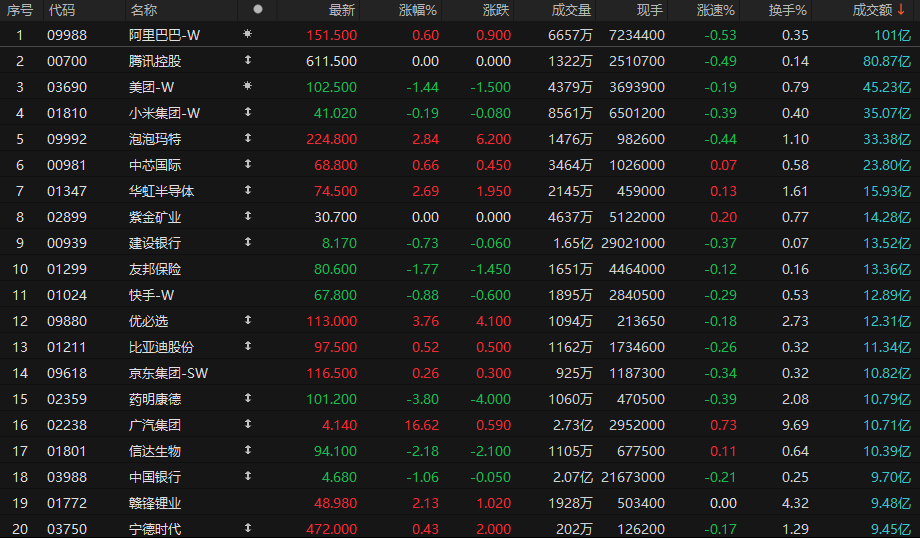Viewport: 920px width, 538px height.
Task: Click the up-down arrow icon beside 腾讯控股
Action: [248, 60]
